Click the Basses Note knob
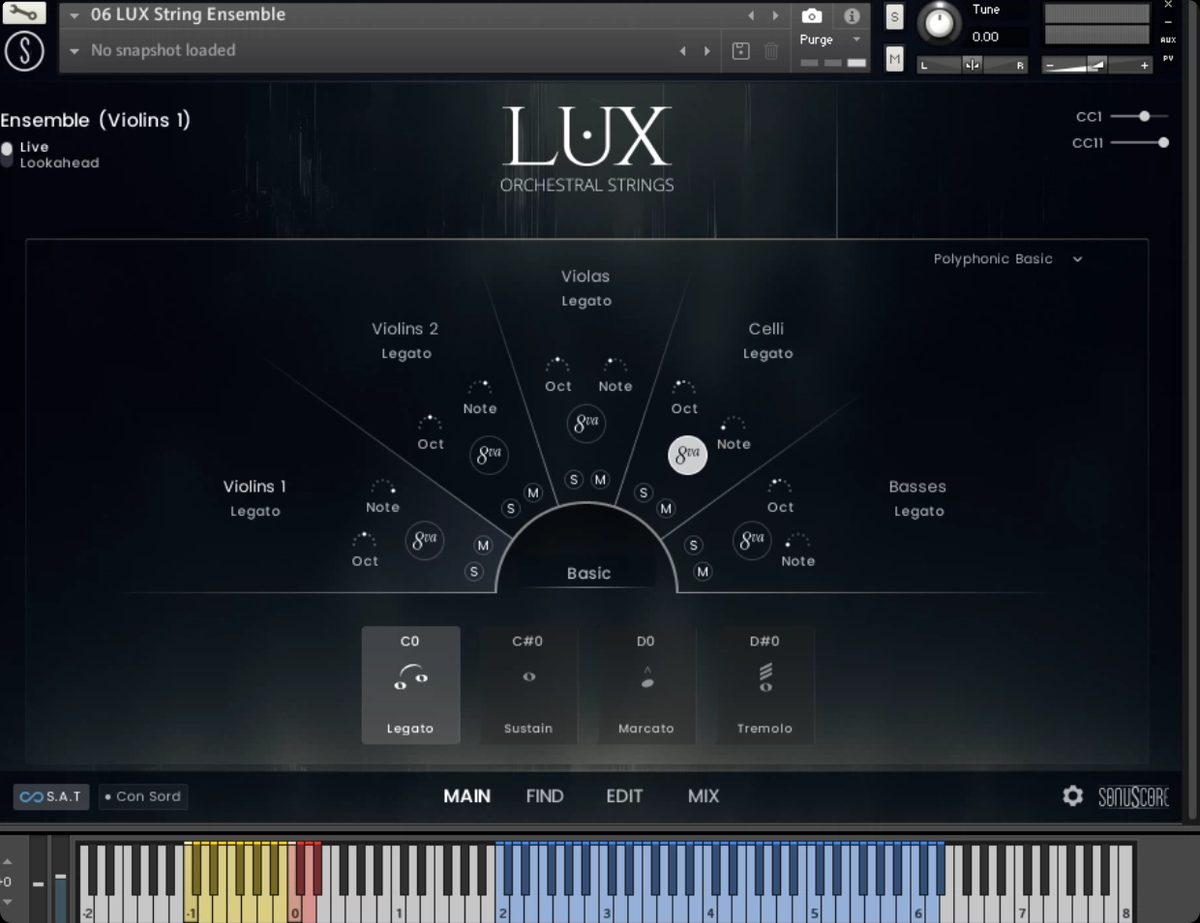Image resolution: width=1200 pixels, height=923 pixels. [x=797, y=542]
